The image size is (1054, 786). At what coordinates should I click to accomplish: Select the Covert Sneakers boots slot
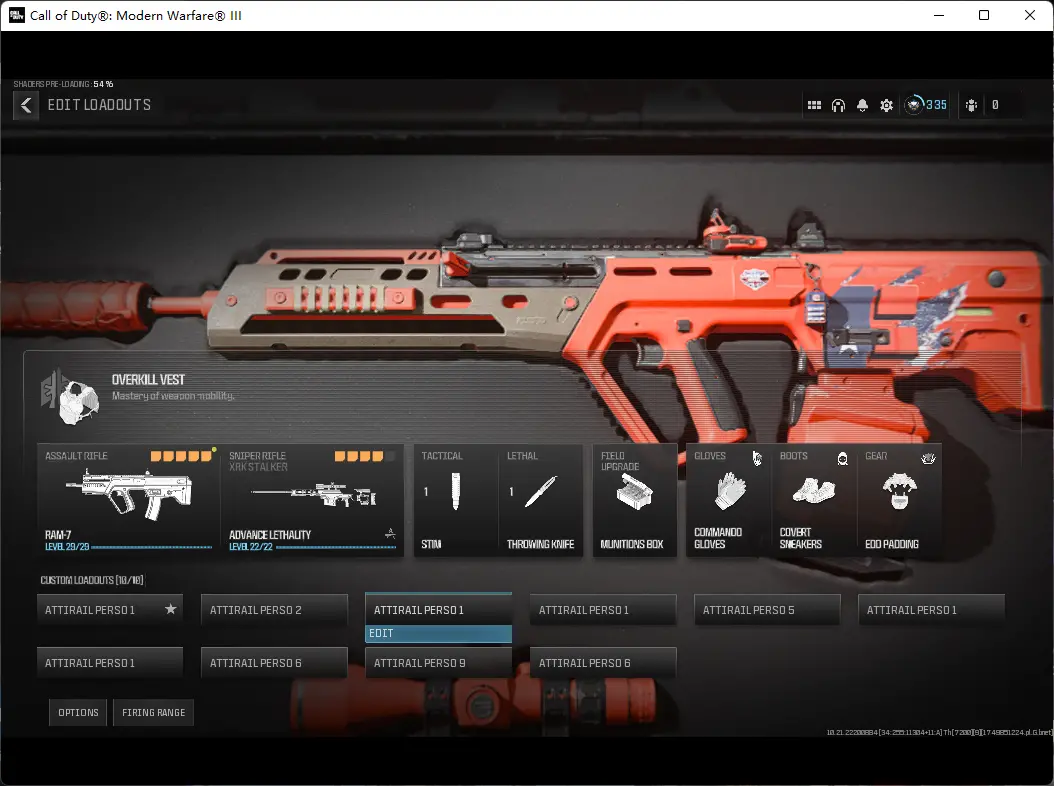[814, 500]
